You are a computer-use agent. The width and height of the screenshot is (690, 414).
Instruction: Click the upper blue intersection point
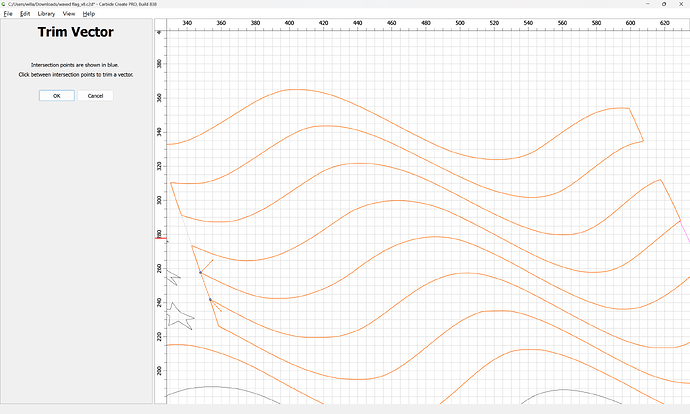point(200,272)
